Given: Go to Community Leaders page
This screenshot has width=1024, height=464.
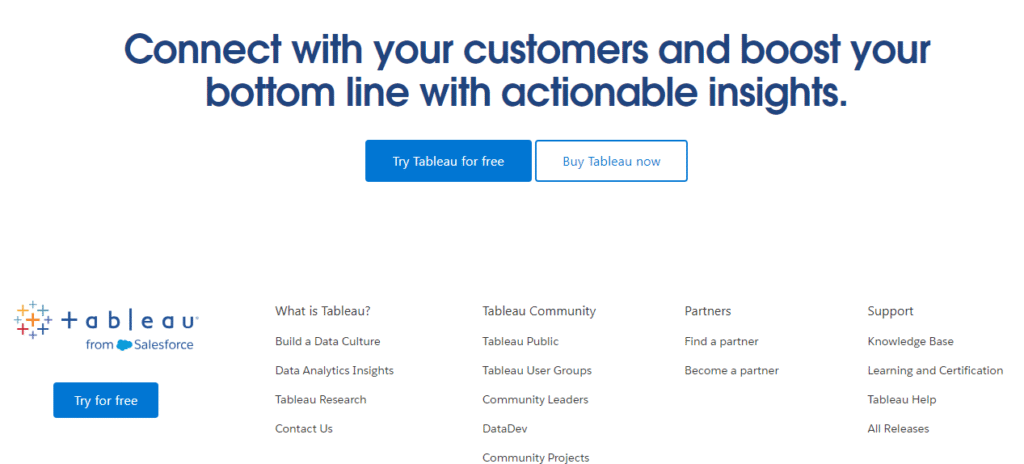Looking at the screenshot, I should pyautogui.click(x=535, y=399).
